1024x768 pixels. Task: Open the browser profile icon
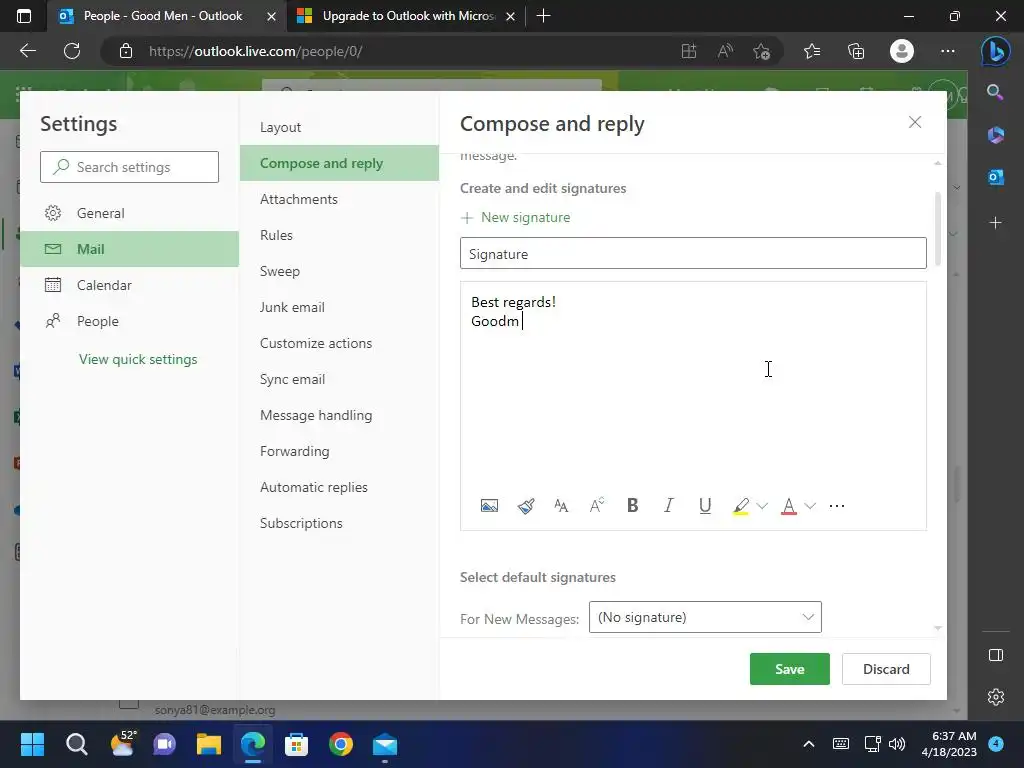click(902, 51)
